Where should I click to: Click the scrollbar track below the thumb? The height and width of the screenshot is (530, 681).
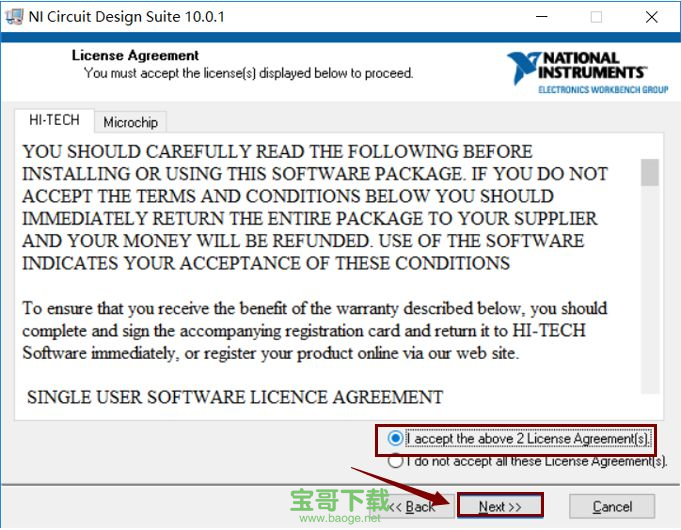pos(650,300)
